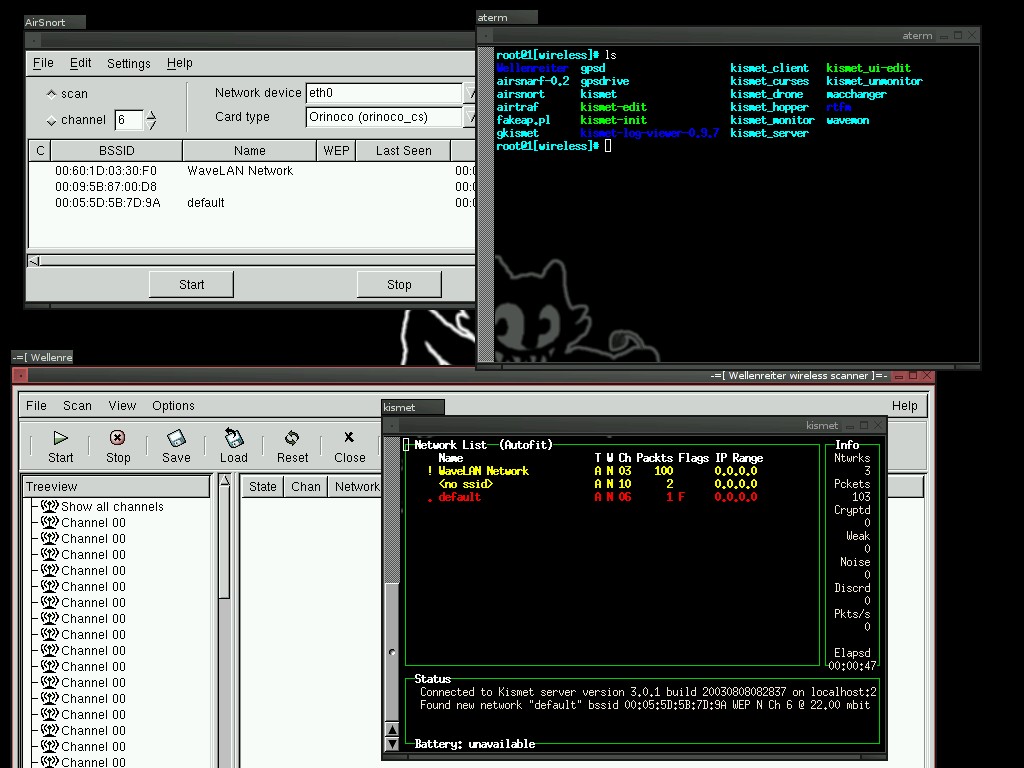Image resolution: width=1024 pixels, height=768 pixels.
Task: Decrease the AirSnort channel number with the down arrow
Action: (x=152, y=125)
